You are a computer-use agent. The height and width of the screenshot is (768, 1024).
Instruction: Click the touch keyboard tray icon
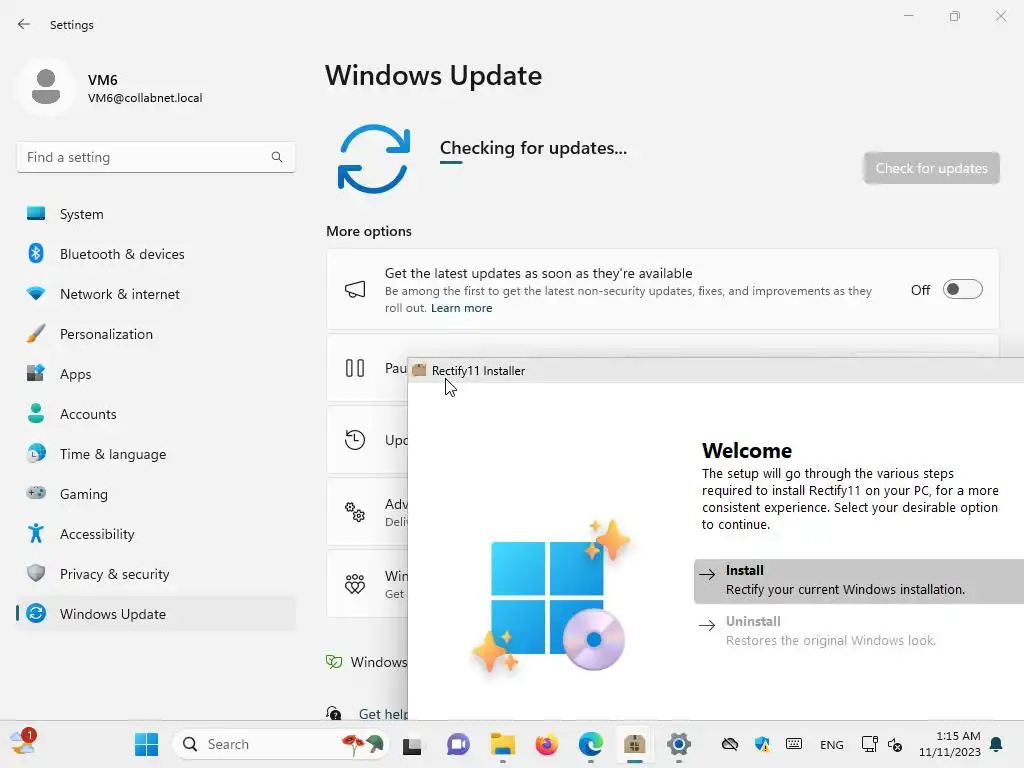pos(793,744)
